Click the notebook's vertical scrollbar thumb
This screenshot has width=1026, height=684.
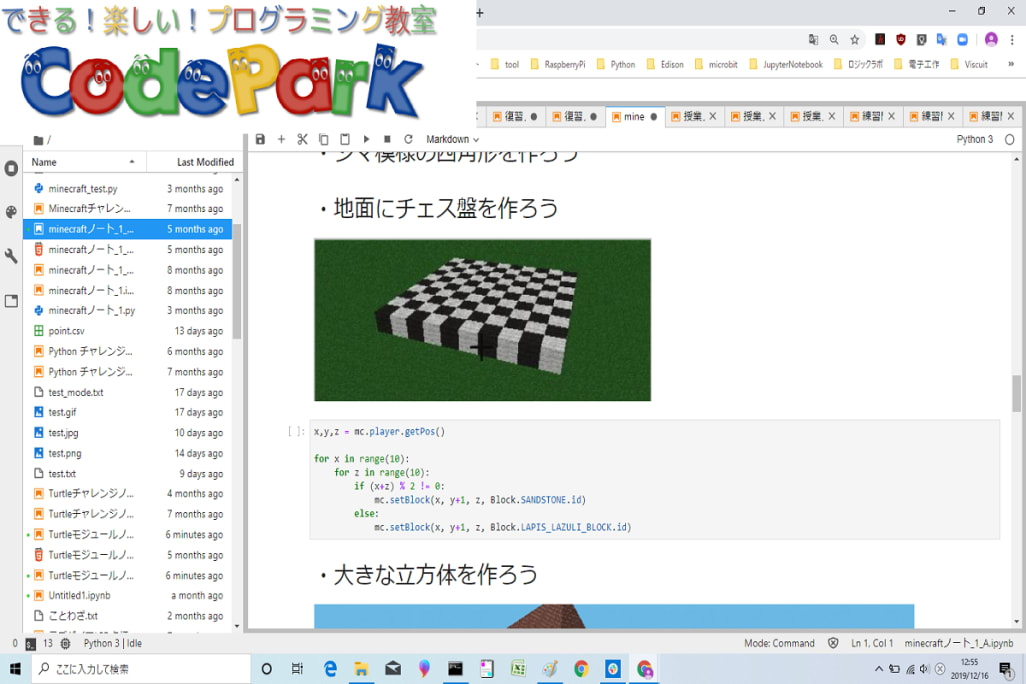1017,393
